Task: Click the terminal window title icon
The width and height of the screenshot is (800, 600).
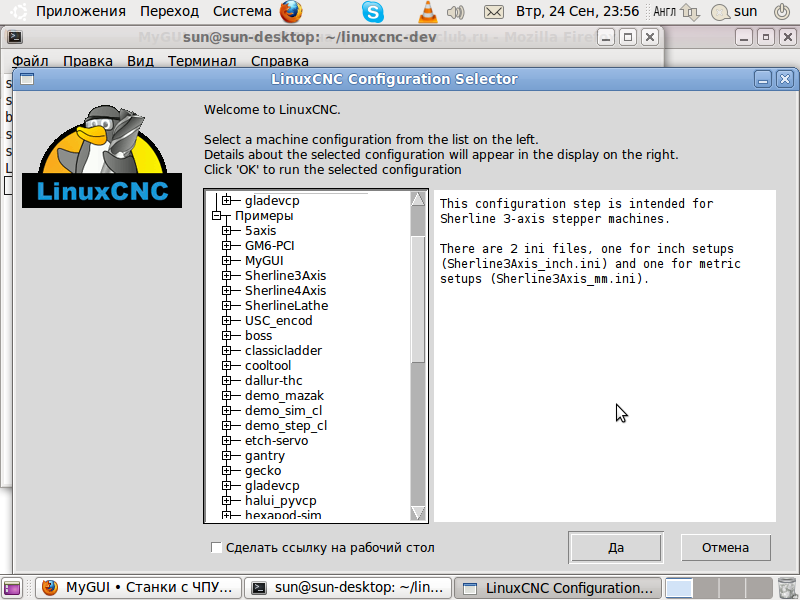Action: click(x=15, y=37)
